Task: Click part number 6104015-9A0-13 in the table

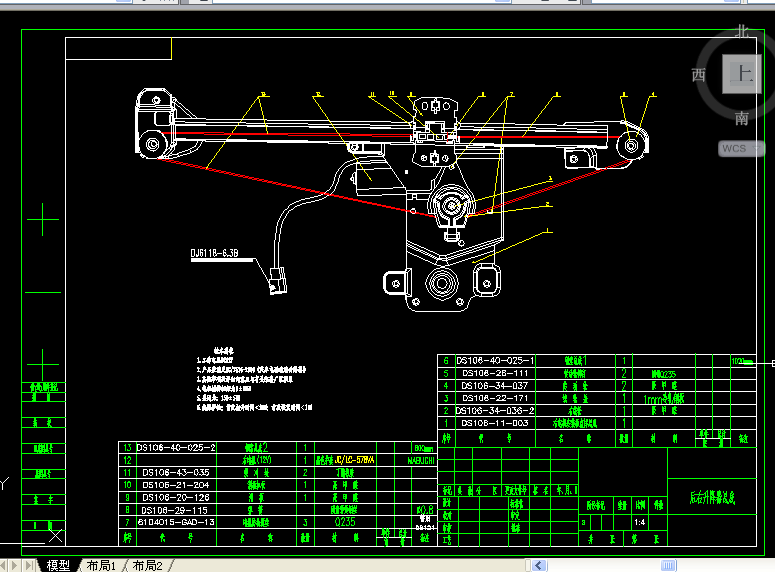Action: (175, 522)
